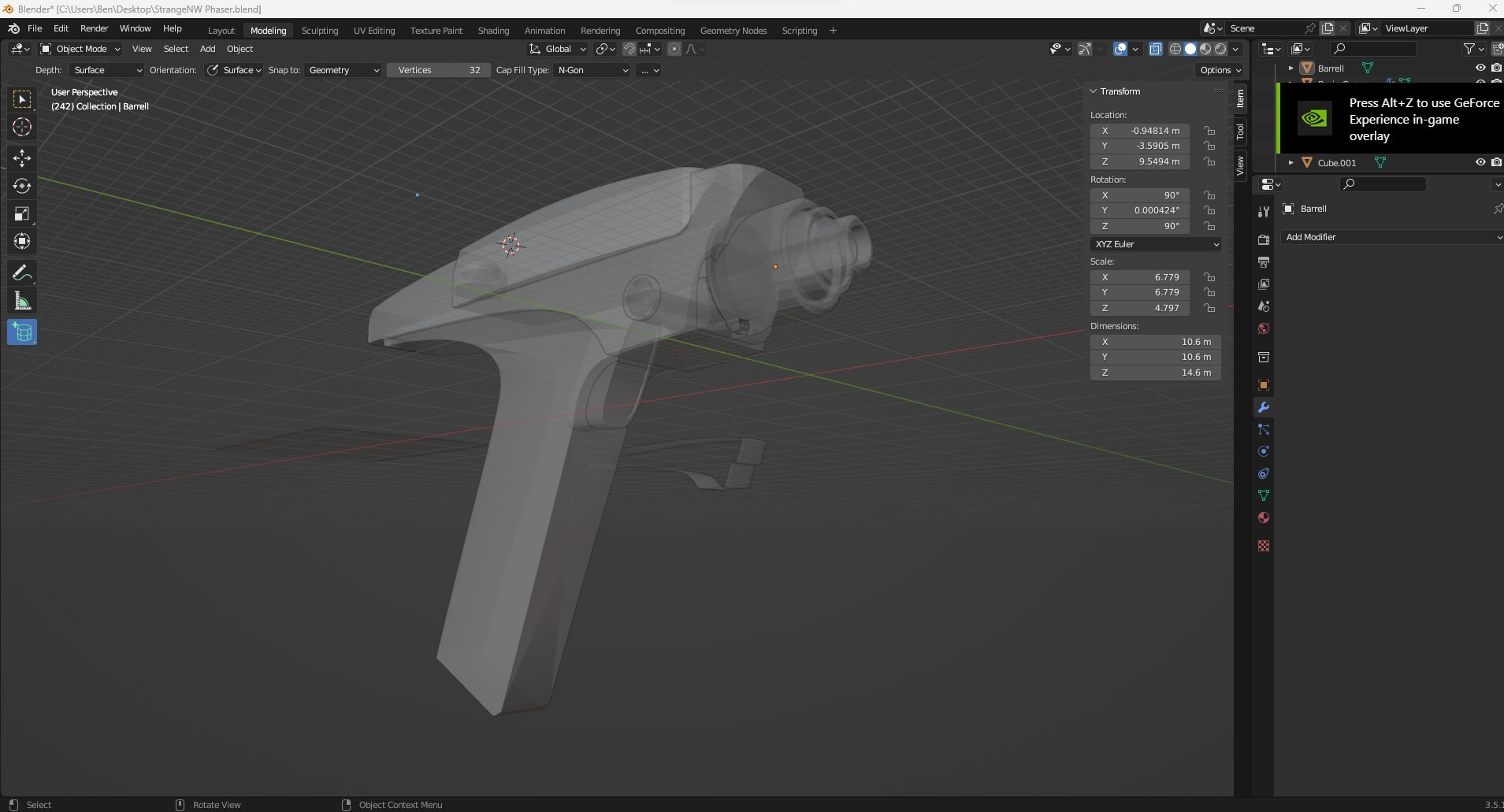
Task: Activate the 3D Cursor tool
Action: tap(22, 127)
